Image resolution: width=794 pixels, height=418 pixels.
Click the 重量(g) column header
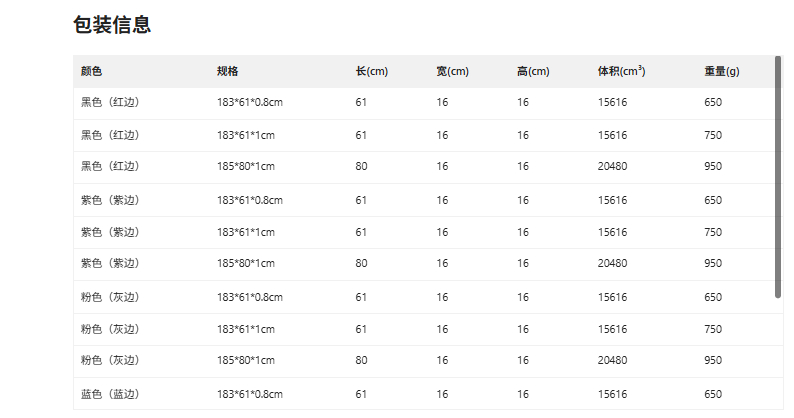pos(721,72)
